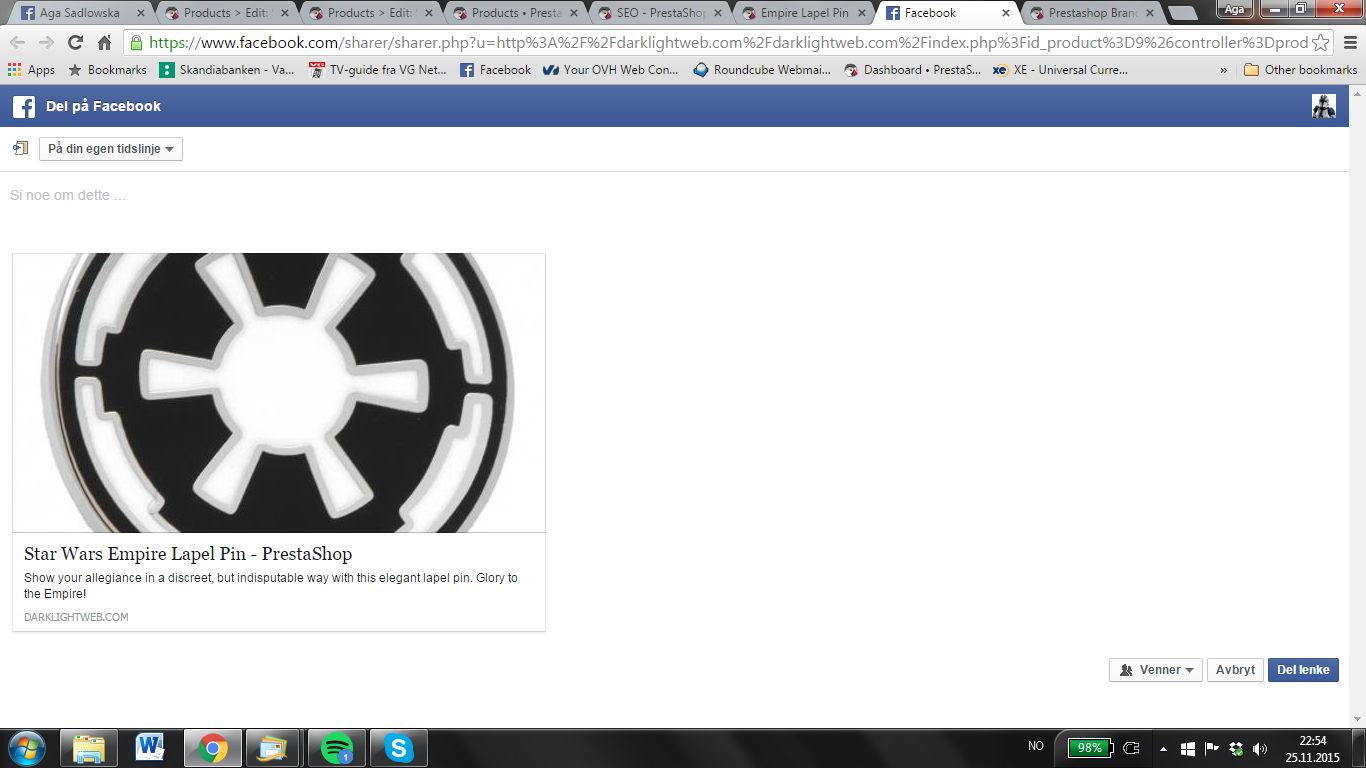Image resolution: width=1366 pixels, height=768 pixels.
Task: Switch to the second 'Products > Edit' tab
Action: coord(372,13)
